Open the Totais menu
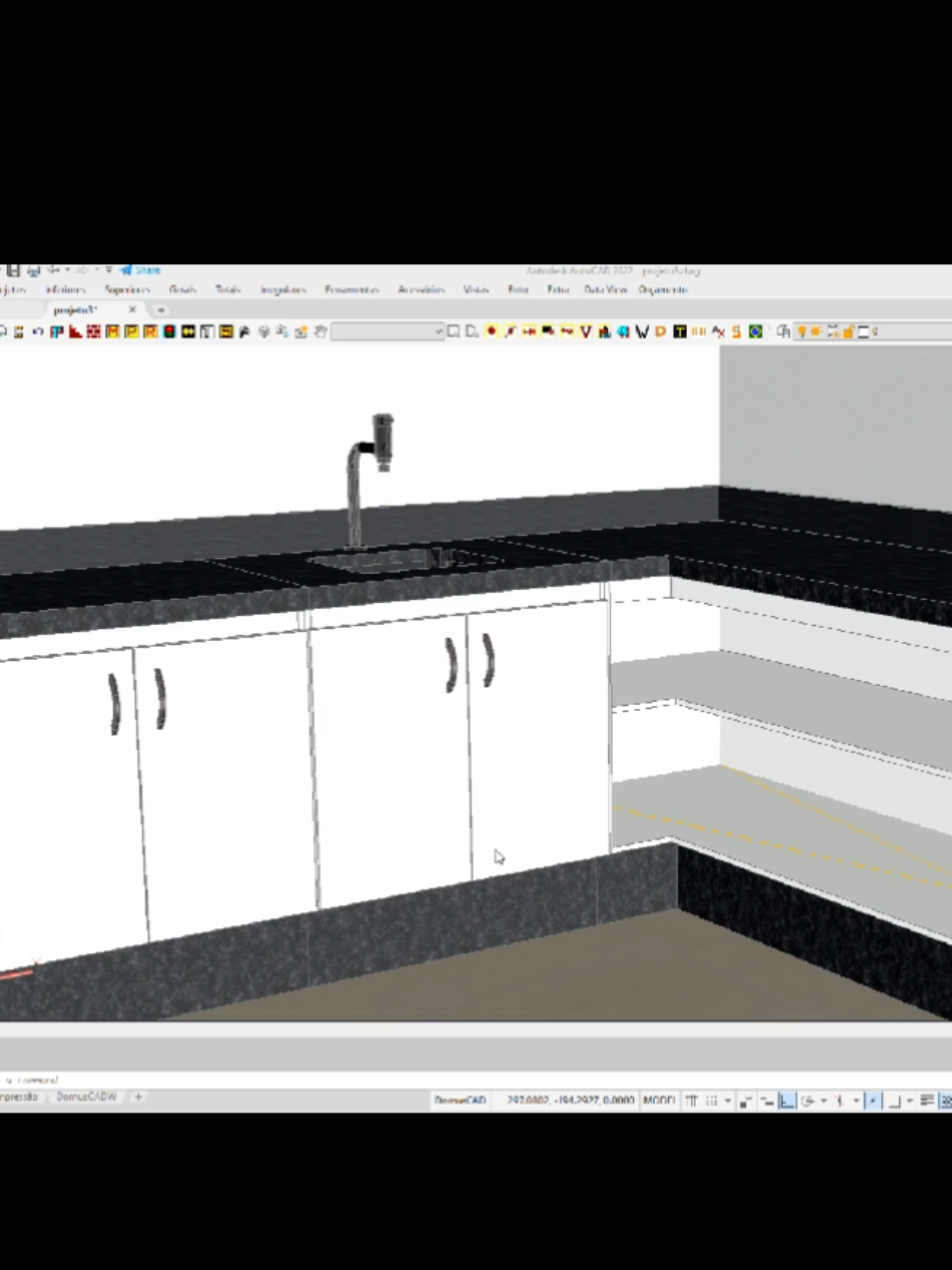This screenshot has height=1270, width=952. pos(228,290)
